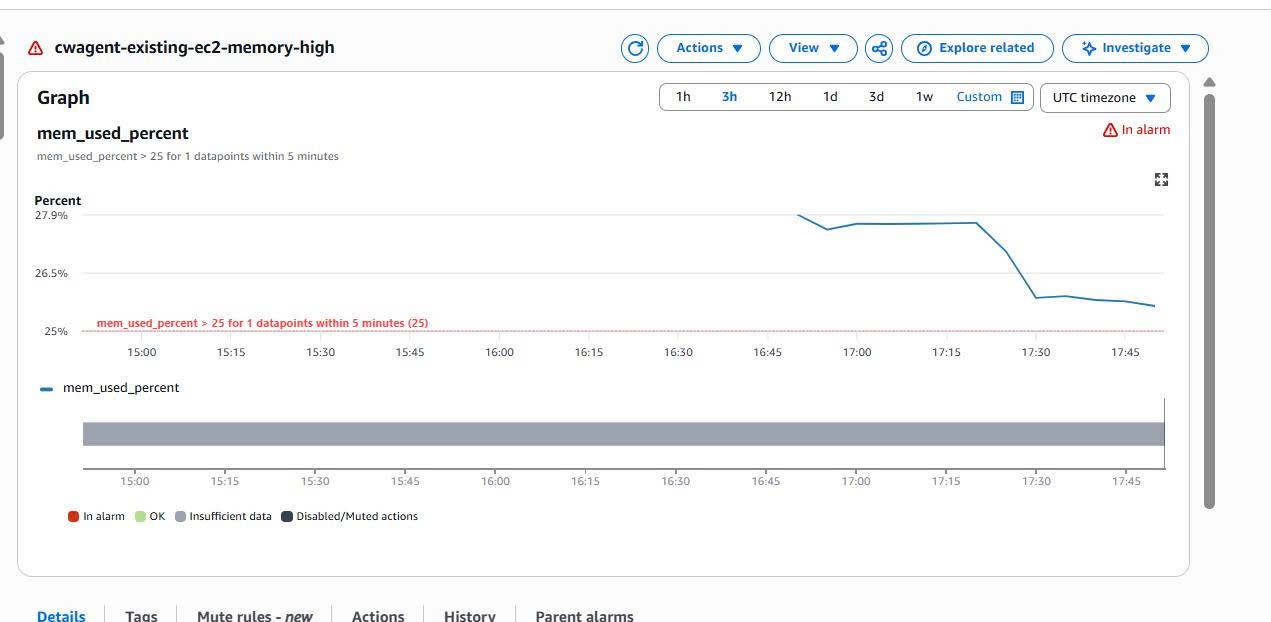Click the scroll up arrow at right
Image resolution: width=1271 pixels, height=622 pixels.
[x=1209, y=82]
